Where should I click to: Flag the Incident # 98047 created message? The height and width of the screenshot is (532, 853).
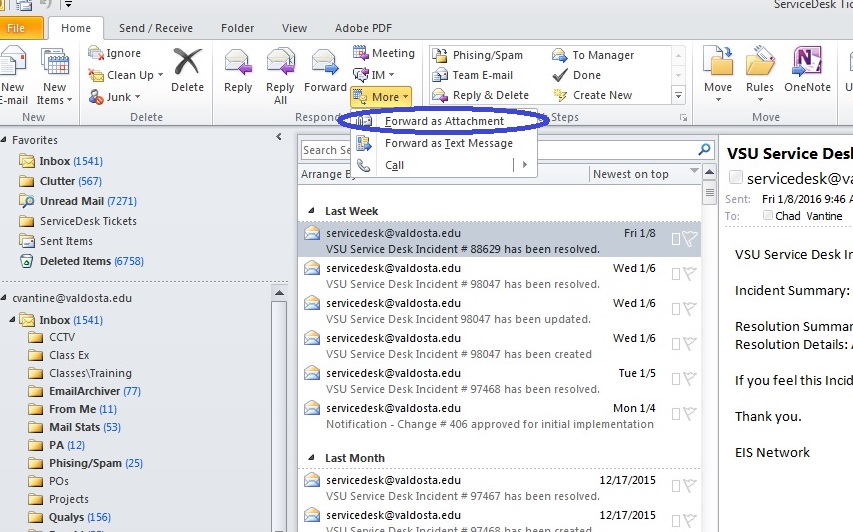click(690, 343)
